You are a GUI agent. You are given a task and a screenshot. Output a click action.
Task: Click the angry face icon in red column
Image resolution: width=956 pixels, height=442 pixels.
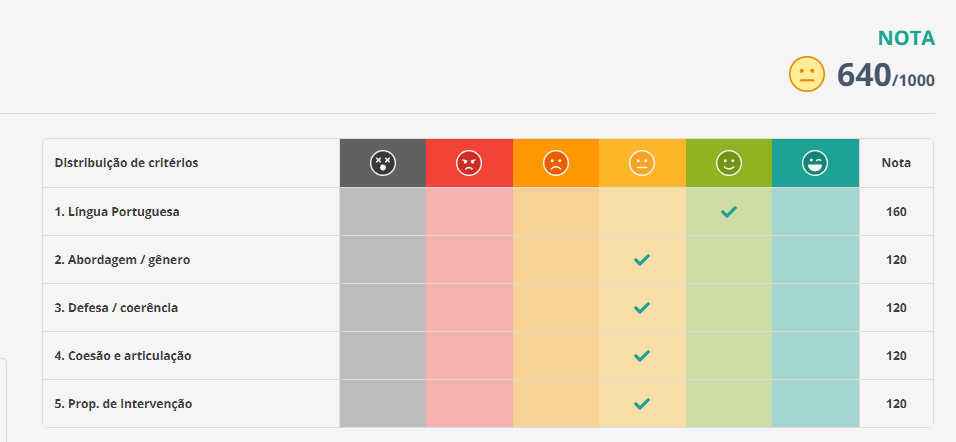pos(469,163)
